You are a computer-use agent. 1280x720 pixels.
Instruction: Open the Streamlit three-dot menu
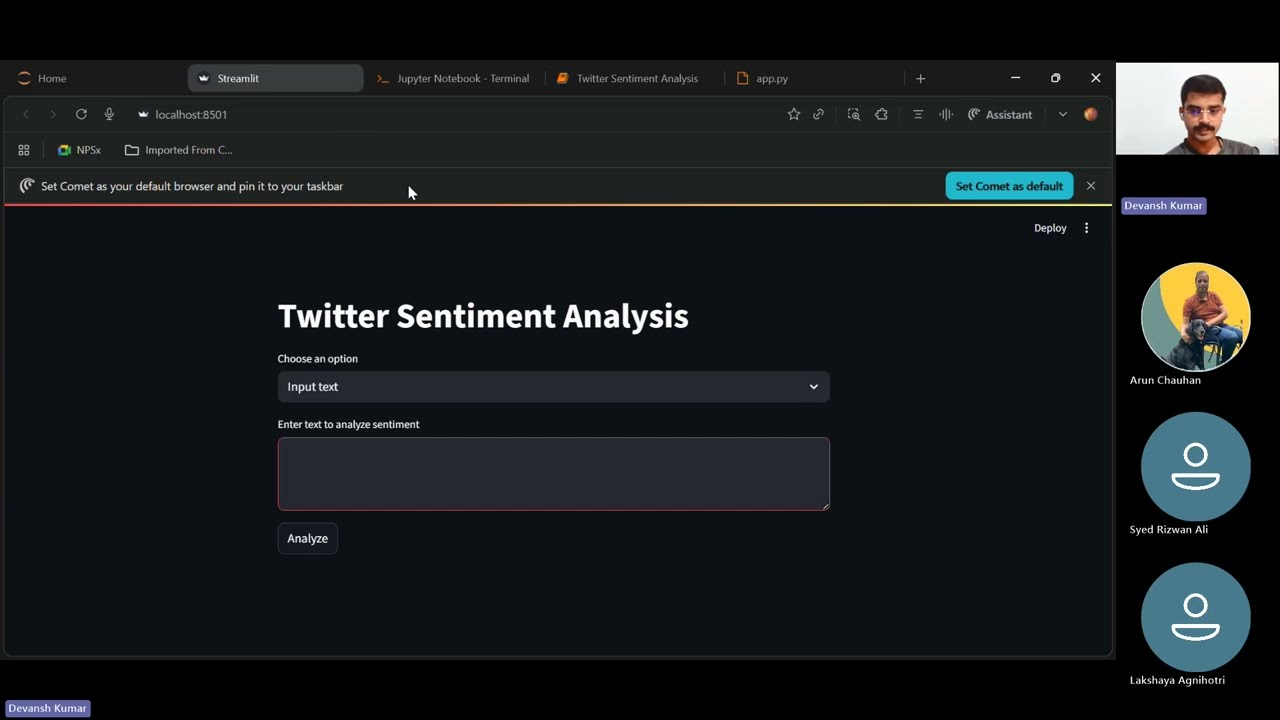(x=1086, y=228)
